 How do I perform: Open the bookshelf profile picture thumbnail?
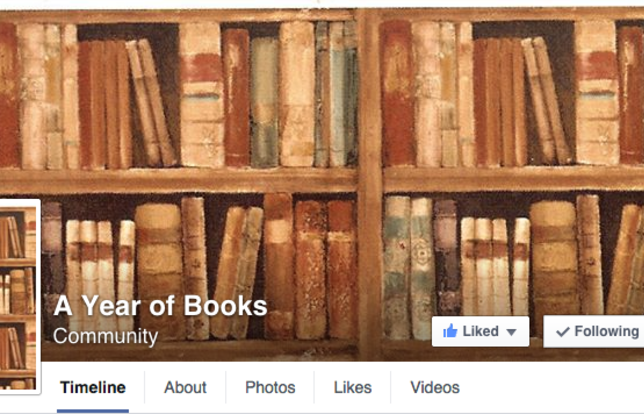tap(18, 297)
